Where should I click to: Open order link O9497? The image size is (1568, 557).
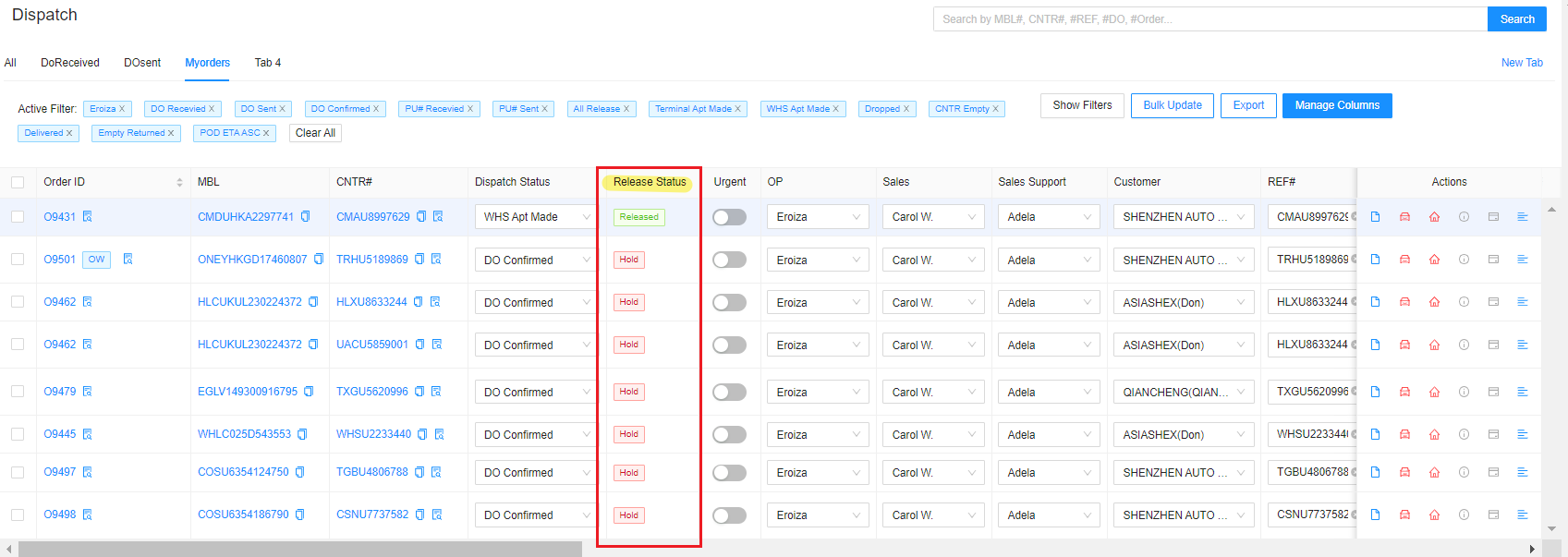point(60,472)
